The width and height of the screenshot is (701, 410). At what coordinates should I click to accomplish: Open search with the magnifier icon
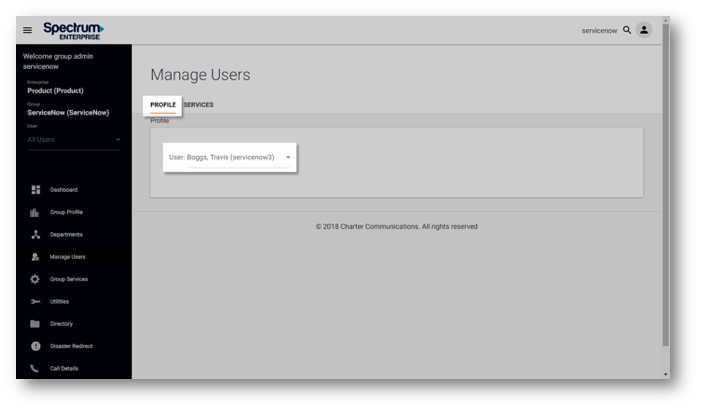tap(627, 30)
